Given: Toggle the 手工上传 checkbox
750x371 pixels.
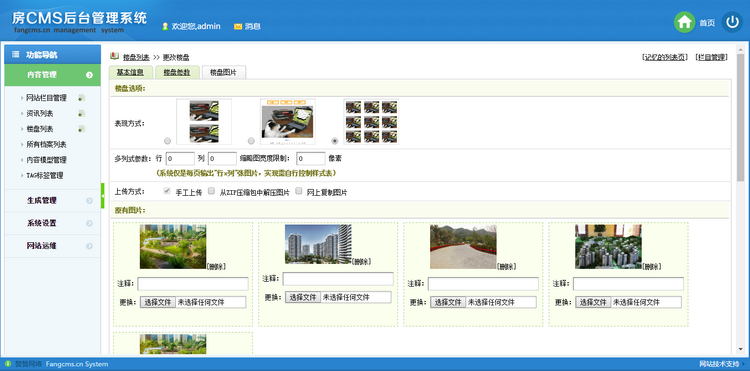Looking at the screenshot, I should (x=167, y=191).
